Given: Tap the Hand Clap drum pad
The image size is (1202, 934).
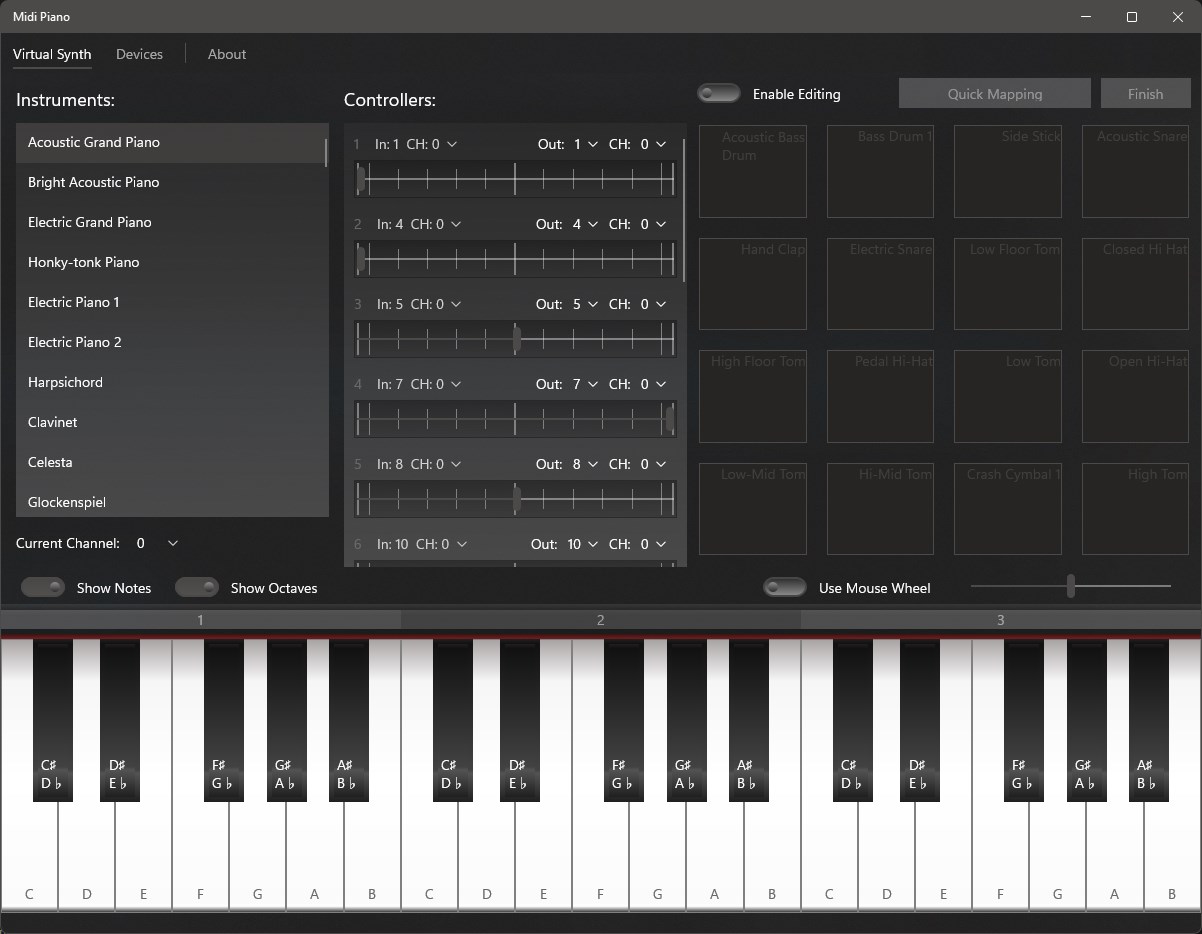Looking at the screenshot, I should [x=752, y=284].
